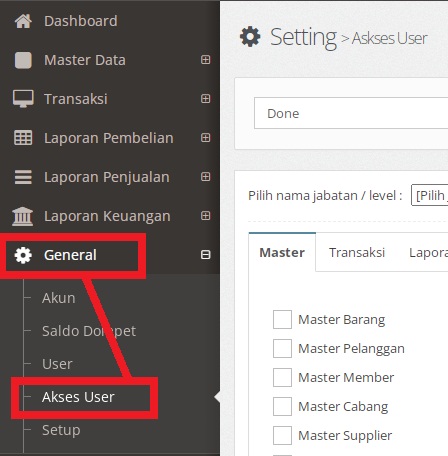Expand the Master Data menu plus
Image resolution: width=448 pixels, height=456 pixels.
tap(206, 60)
